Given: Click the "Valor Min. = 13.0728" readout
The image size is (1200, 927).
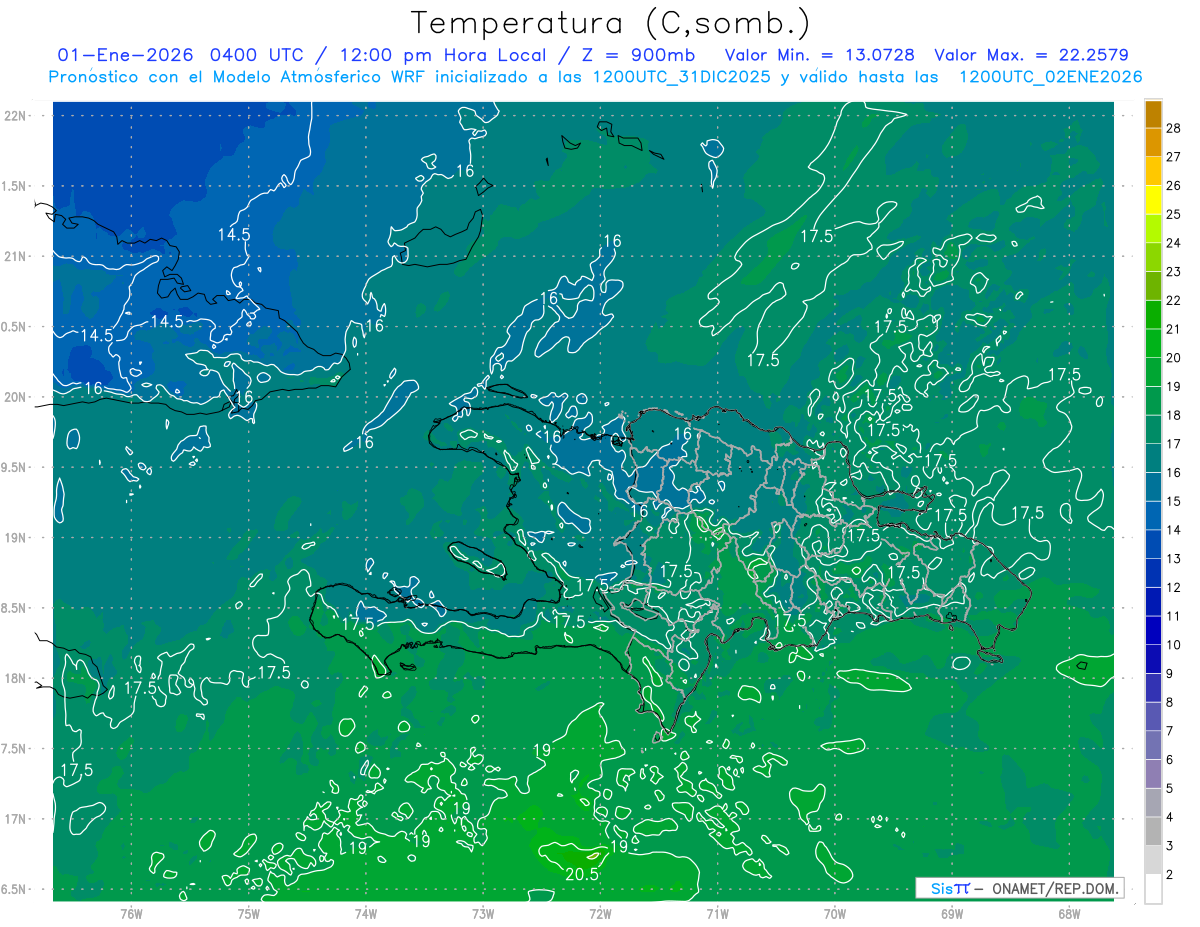Looking at the screenshot, I should coord(819,55).
